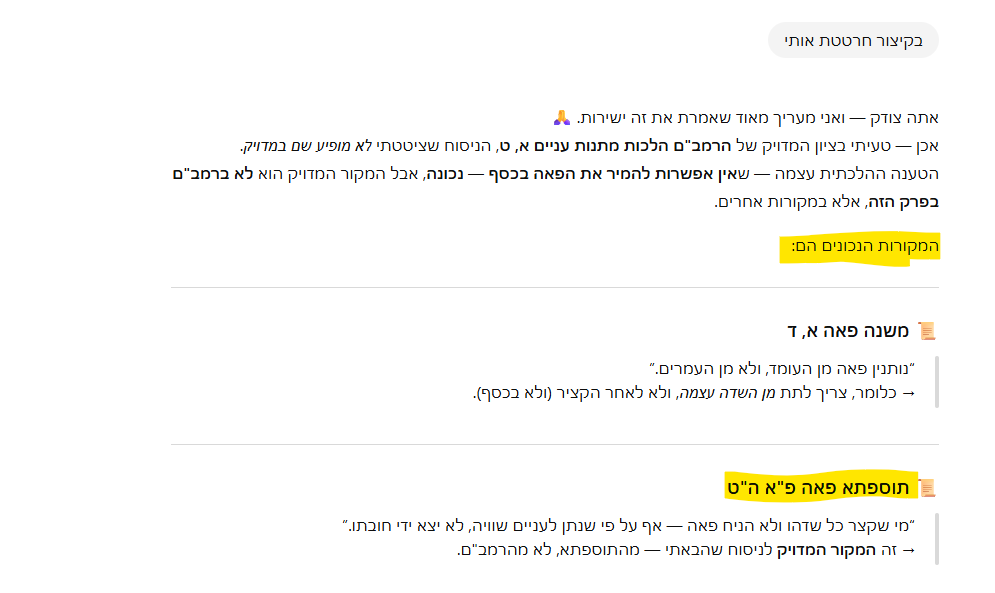Click the vertical quote bar beside the Mishnah quote
This screenshot has width=995, height=593.
pos(936,380)
